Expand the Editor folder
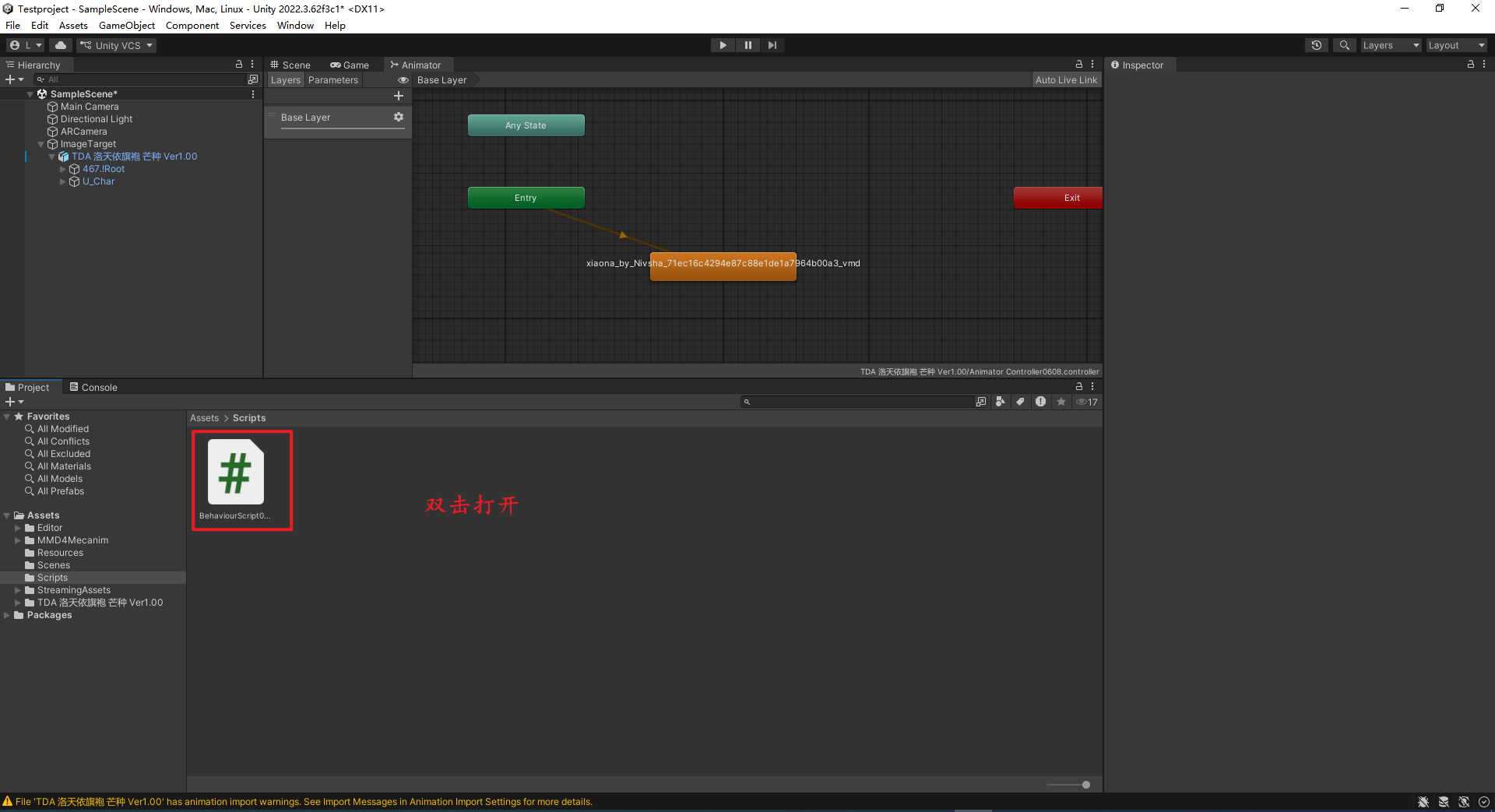The image size is (1495, 812). pyautogui.click(x=18, y=528)
